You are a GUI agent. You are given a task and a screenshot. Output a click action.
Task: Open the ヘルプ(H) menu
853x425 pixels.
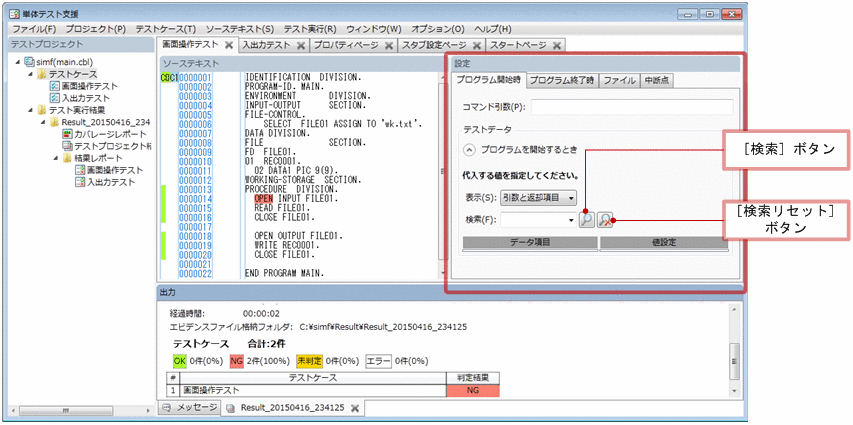click(493, 29)
